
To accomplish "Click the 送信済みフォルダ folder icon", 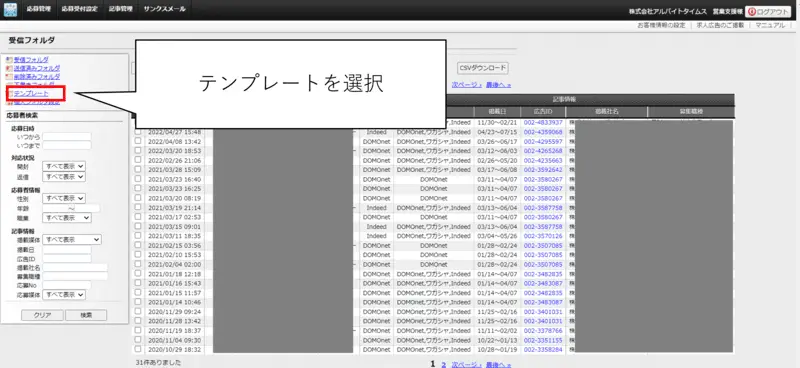I will tap(9, 68).
